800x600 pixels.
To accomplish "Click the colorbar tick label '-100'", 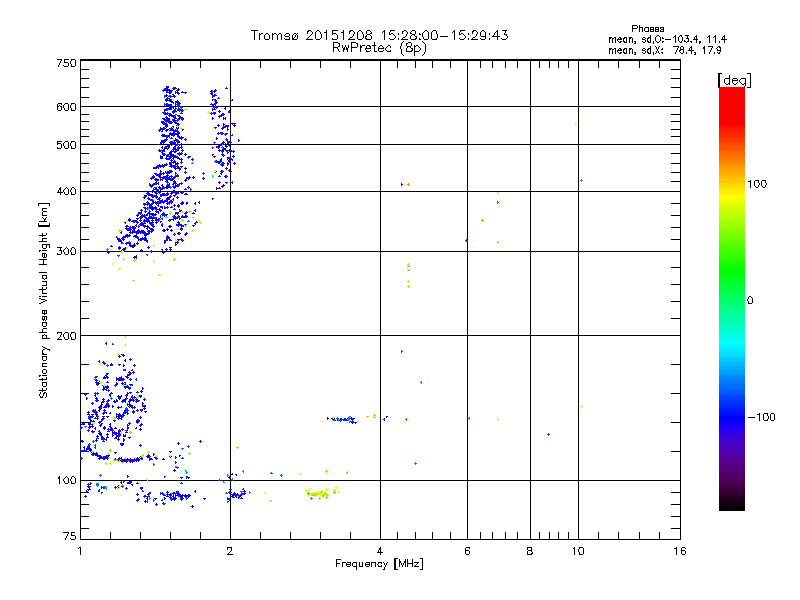I will pos(762,417).
